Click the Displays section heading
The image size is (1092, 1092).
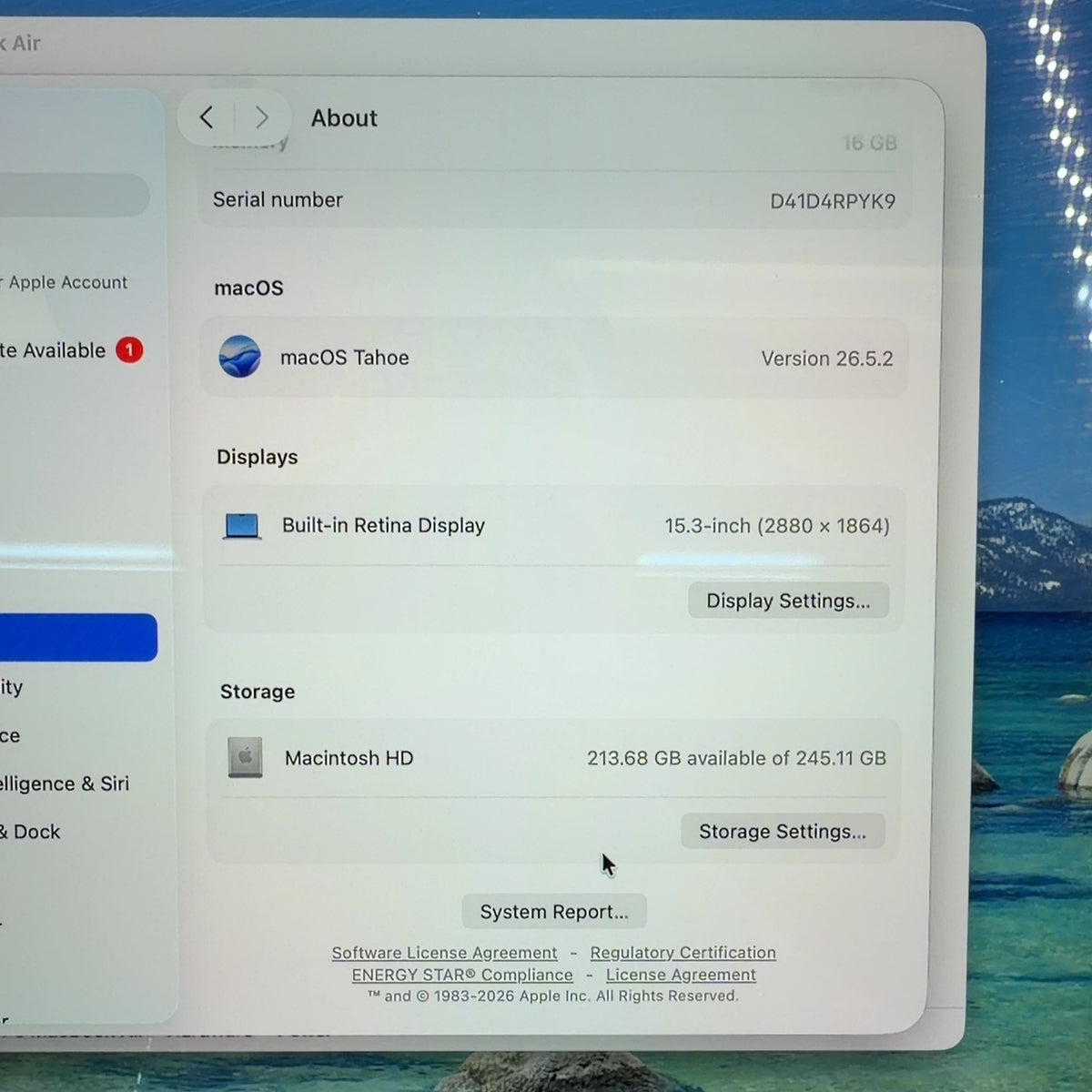[x=258, y=457]
